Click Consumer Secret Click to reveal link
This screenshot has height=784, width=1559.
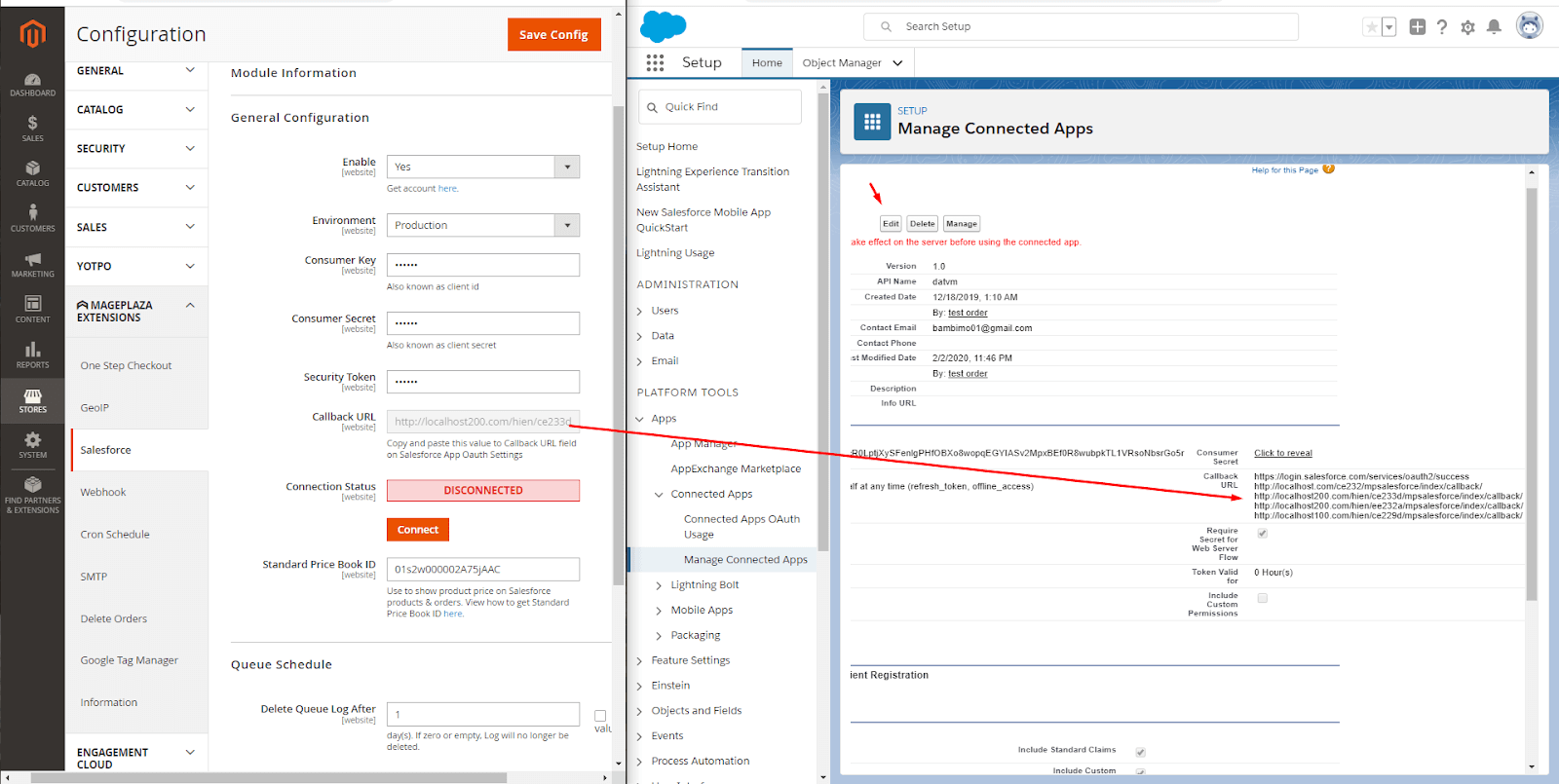click(x=1283, y=453)
